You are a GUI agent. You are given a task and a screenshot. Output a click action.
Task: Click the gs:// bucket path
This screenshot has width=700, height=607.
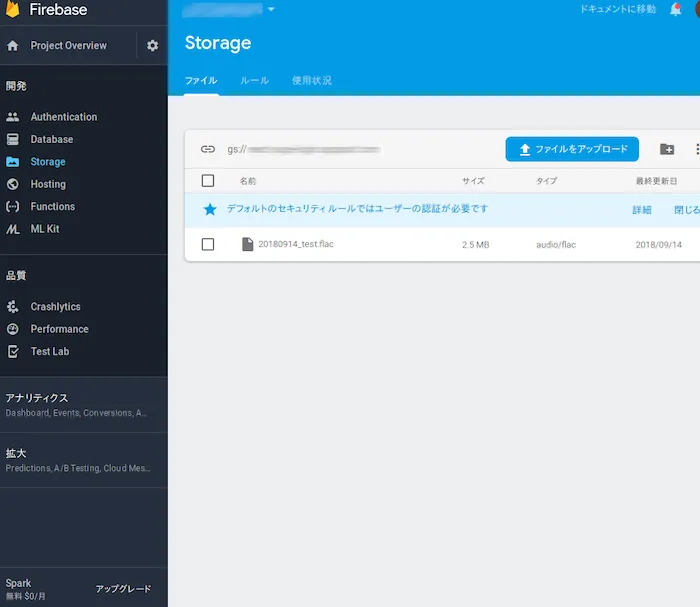304,150
